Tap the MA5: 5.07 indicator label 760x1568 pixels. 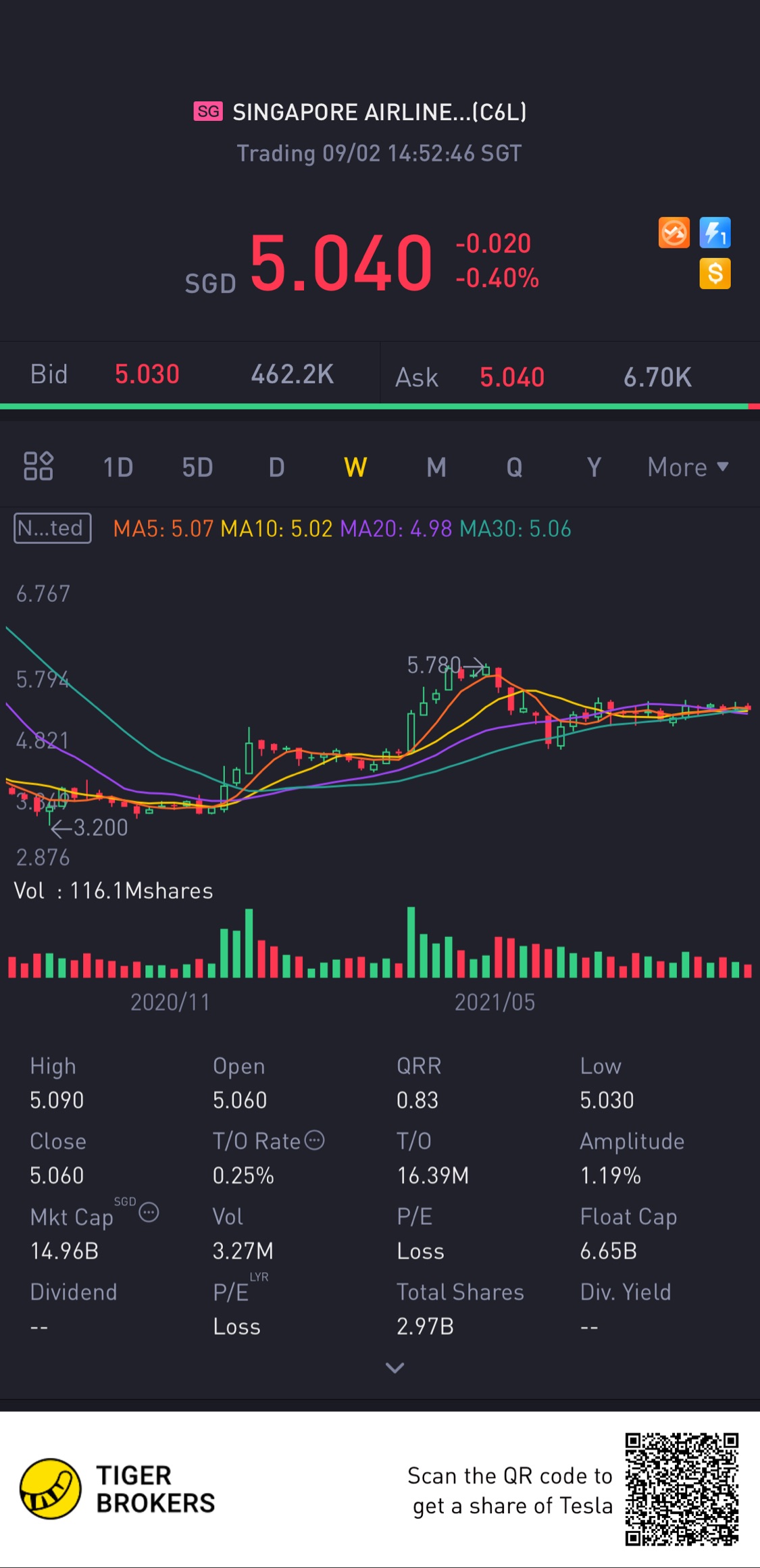(163, 528)
